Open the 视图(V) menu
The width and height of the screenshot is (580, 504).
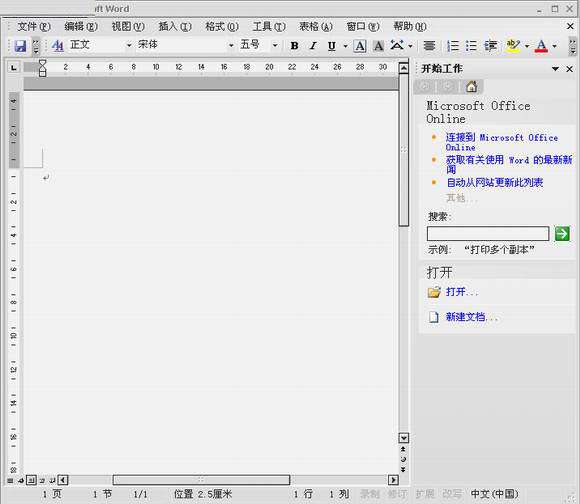pos(128,27)
